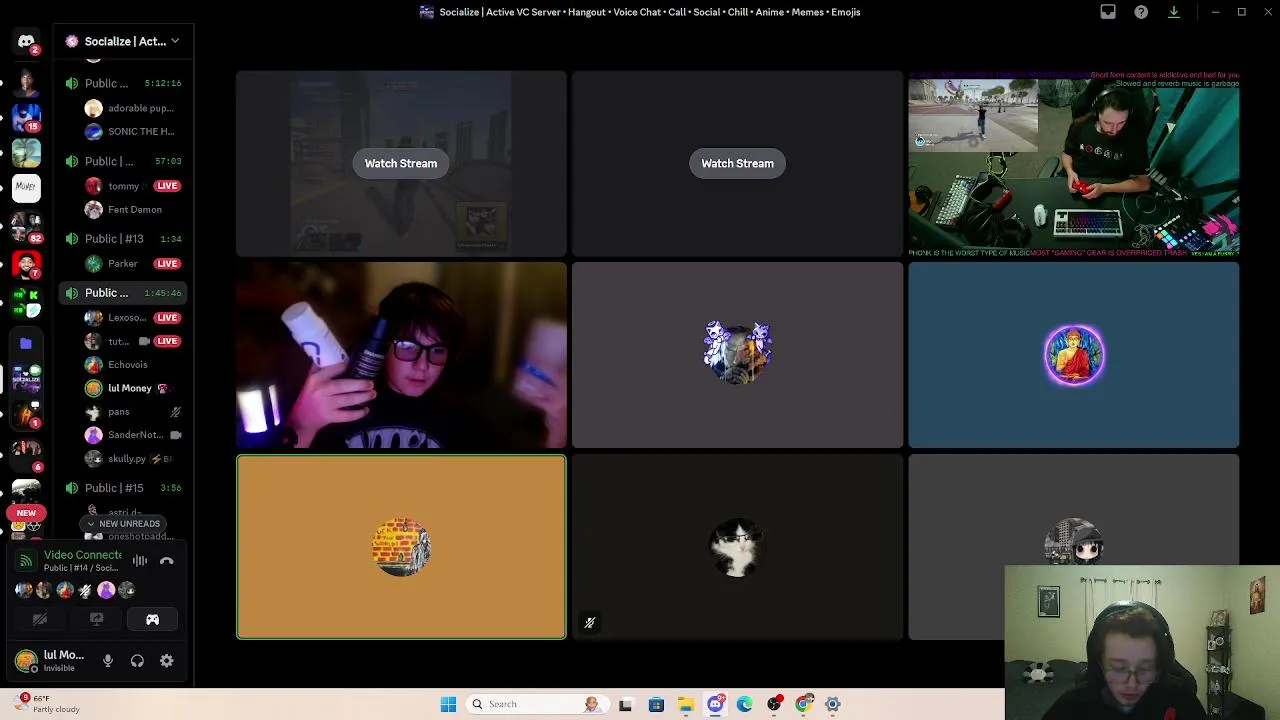Select active Public channel with 1:45:46 timer

(123, 293)
